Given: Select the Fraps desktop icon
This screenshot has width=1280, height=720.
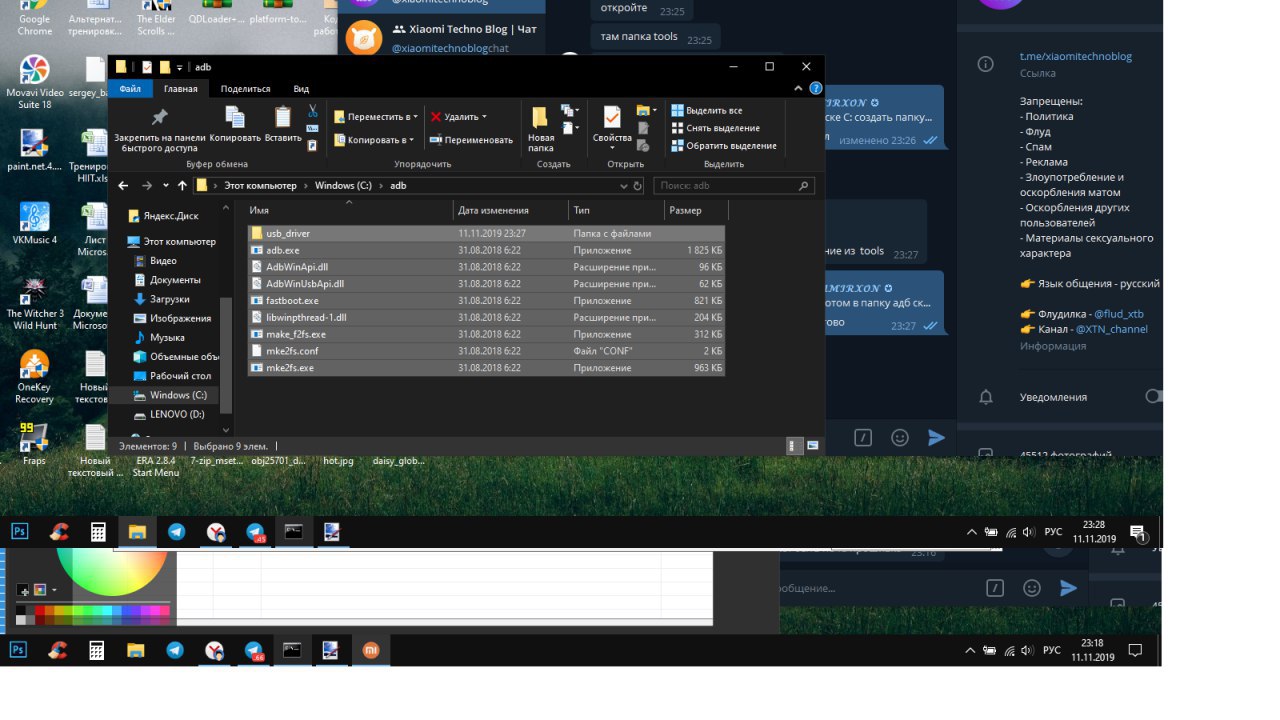Looking at the screenshot, I should tap(34, 444).
